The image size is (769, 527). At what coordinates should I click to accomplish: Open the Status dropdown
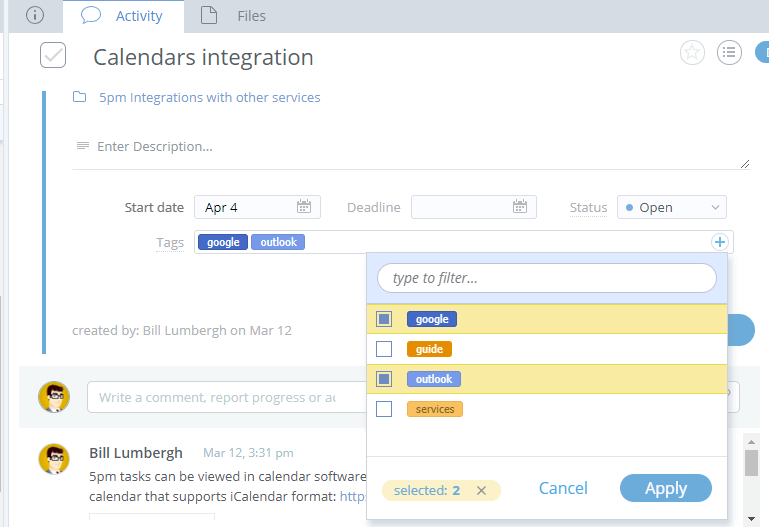(x=671, y=207)
